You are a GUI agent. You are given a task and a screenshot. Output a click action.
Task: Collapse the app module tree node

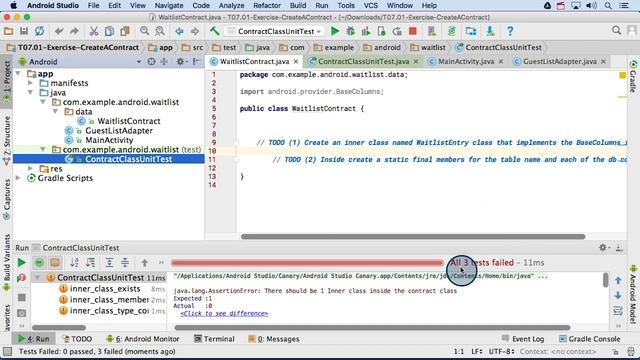[18, 74]
